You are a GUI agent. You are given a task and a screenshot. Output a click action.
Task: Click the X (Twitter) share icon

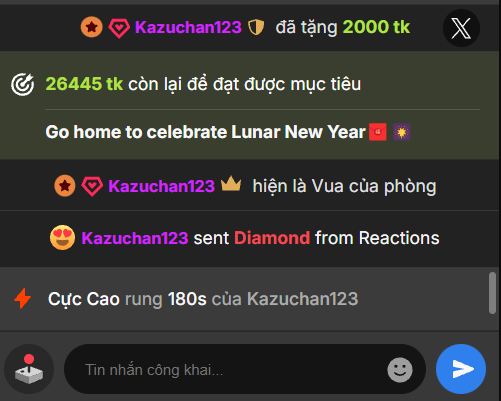pos(461,28)
